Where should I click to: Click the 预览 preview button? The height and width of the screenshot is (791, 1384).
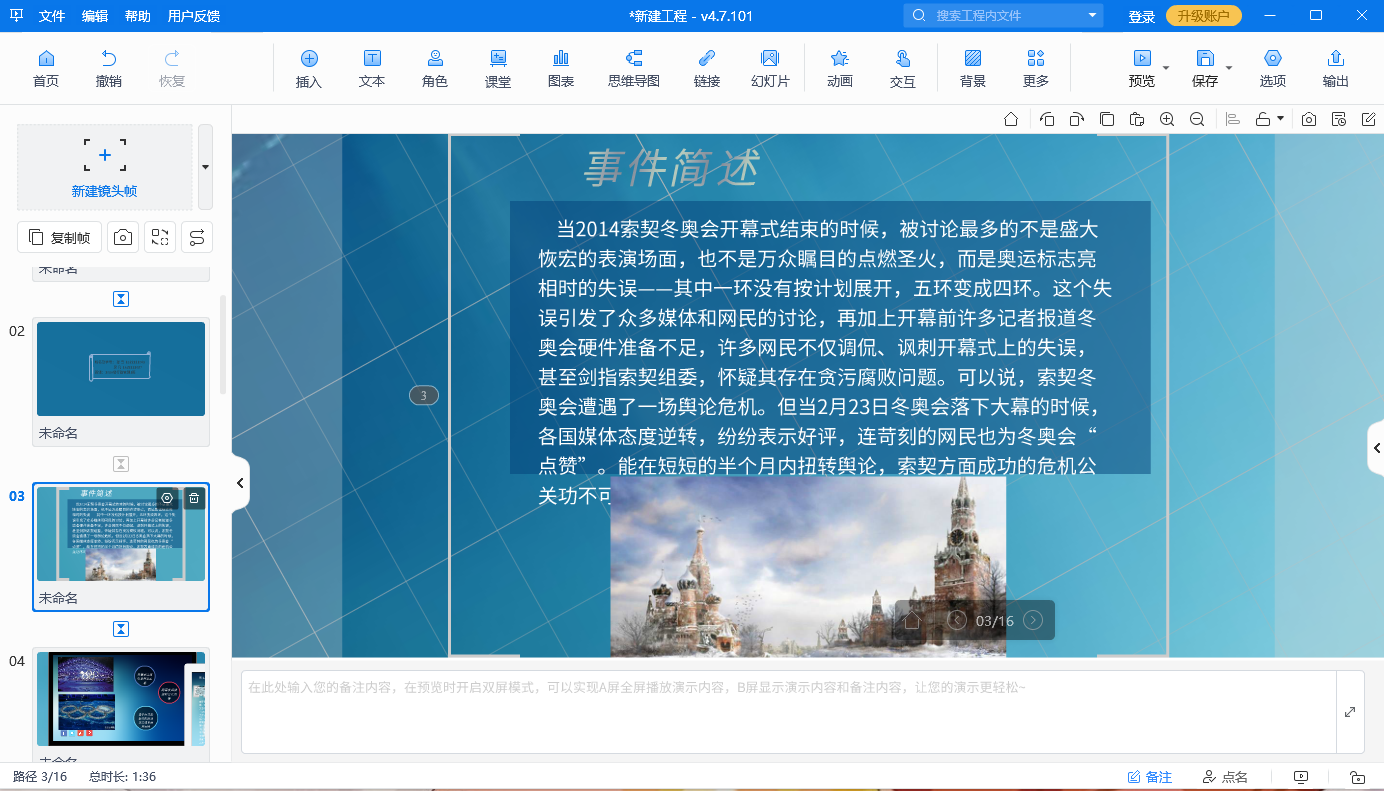[1141, 69]
